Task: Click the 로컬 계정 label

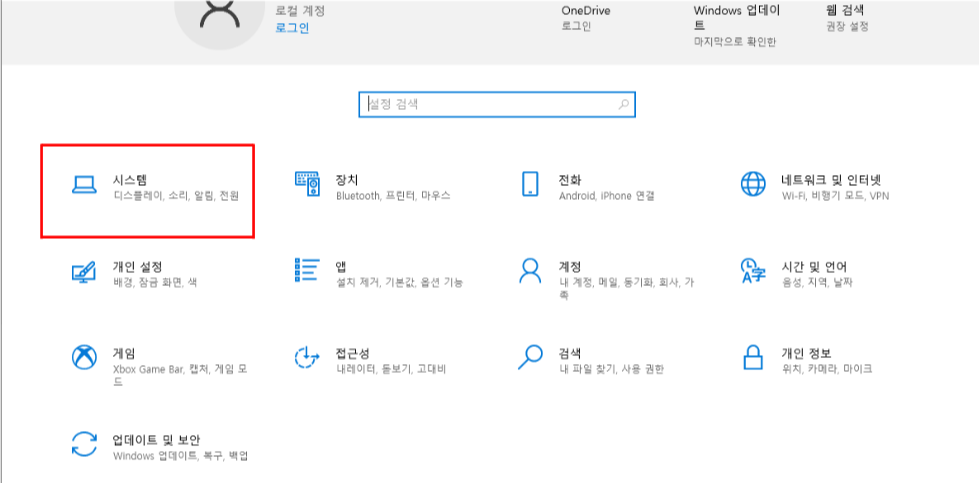Action: coord(300,11)
